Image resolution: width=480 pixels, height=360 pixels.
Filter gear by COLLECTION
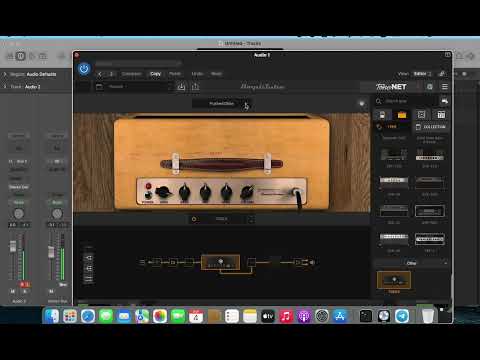click(x=431, y=127)
